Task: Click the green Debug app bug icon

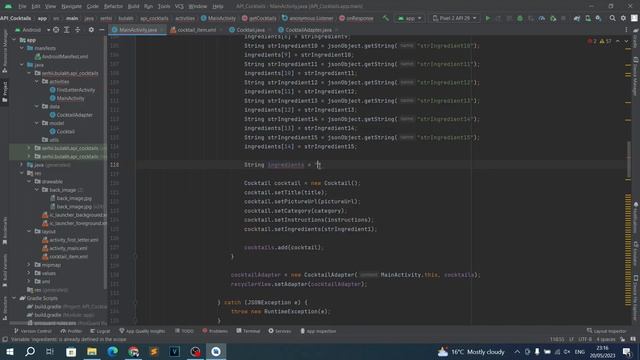Action: [x=520, y=18]
